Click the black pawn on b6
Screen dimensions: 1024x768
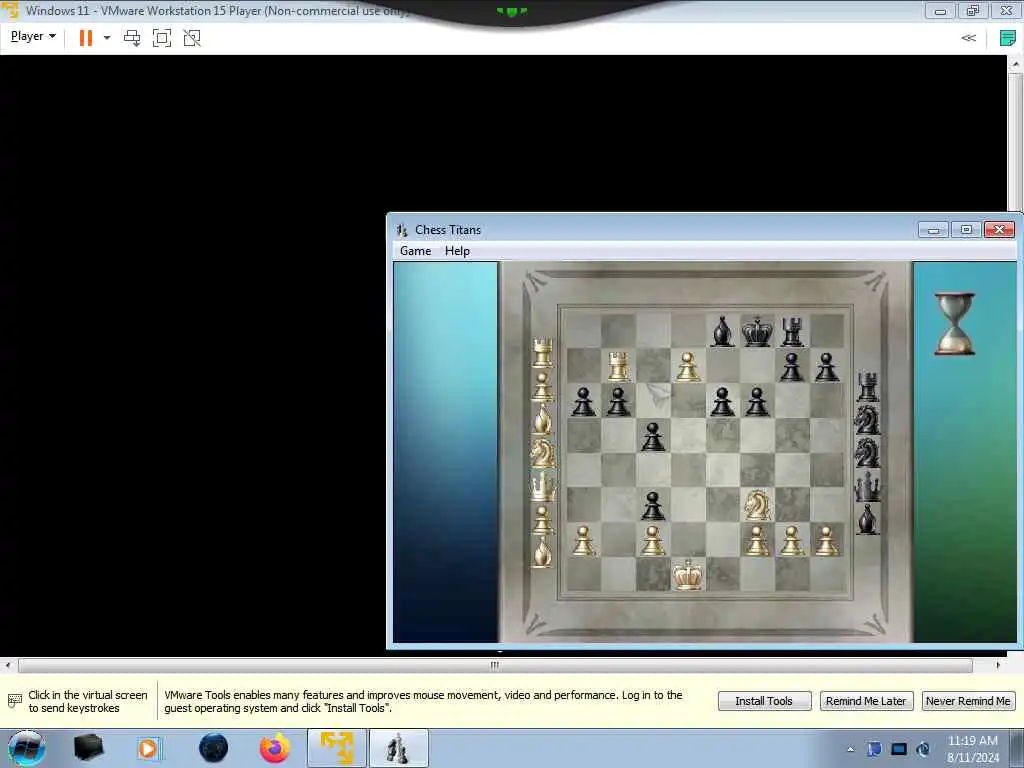pyautogui.click(x=618, y=401)
